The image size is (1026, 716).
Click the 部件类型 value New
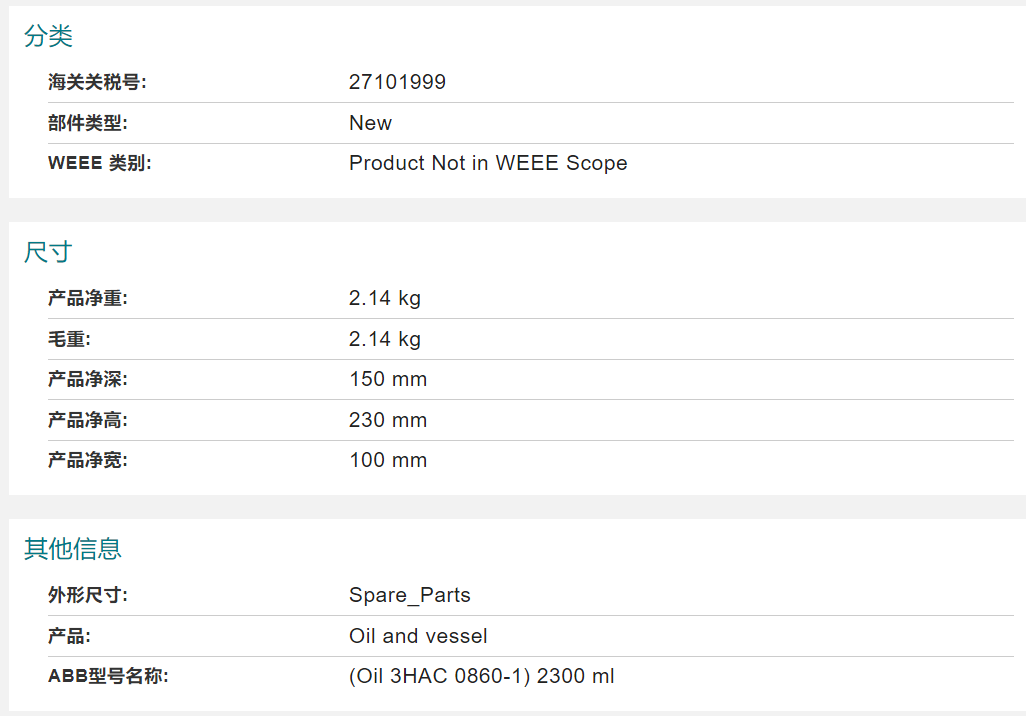point(370,123)
